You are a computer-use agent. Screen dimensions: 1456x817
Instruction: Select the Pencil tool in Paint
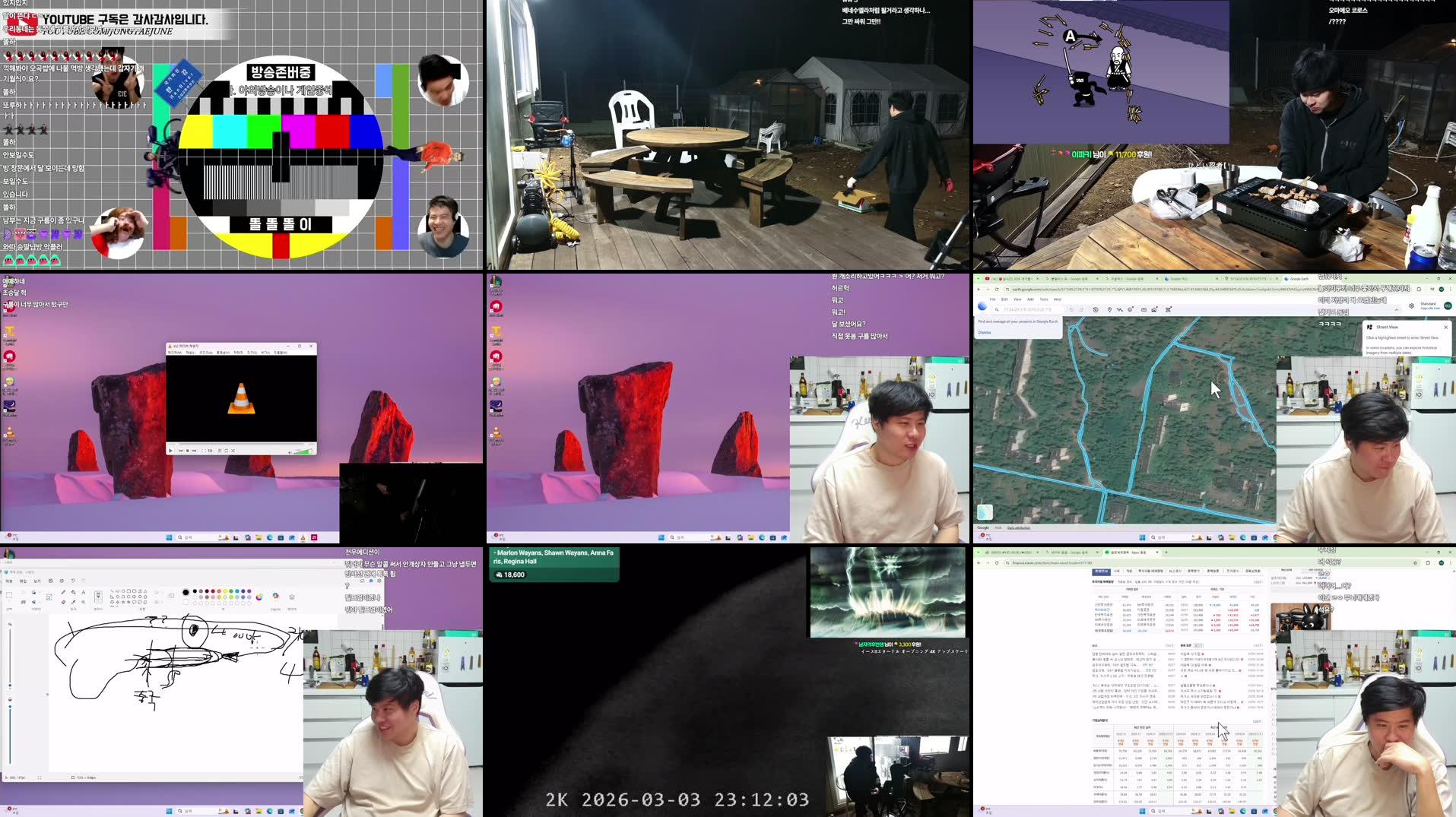click(x=63, y=592)
